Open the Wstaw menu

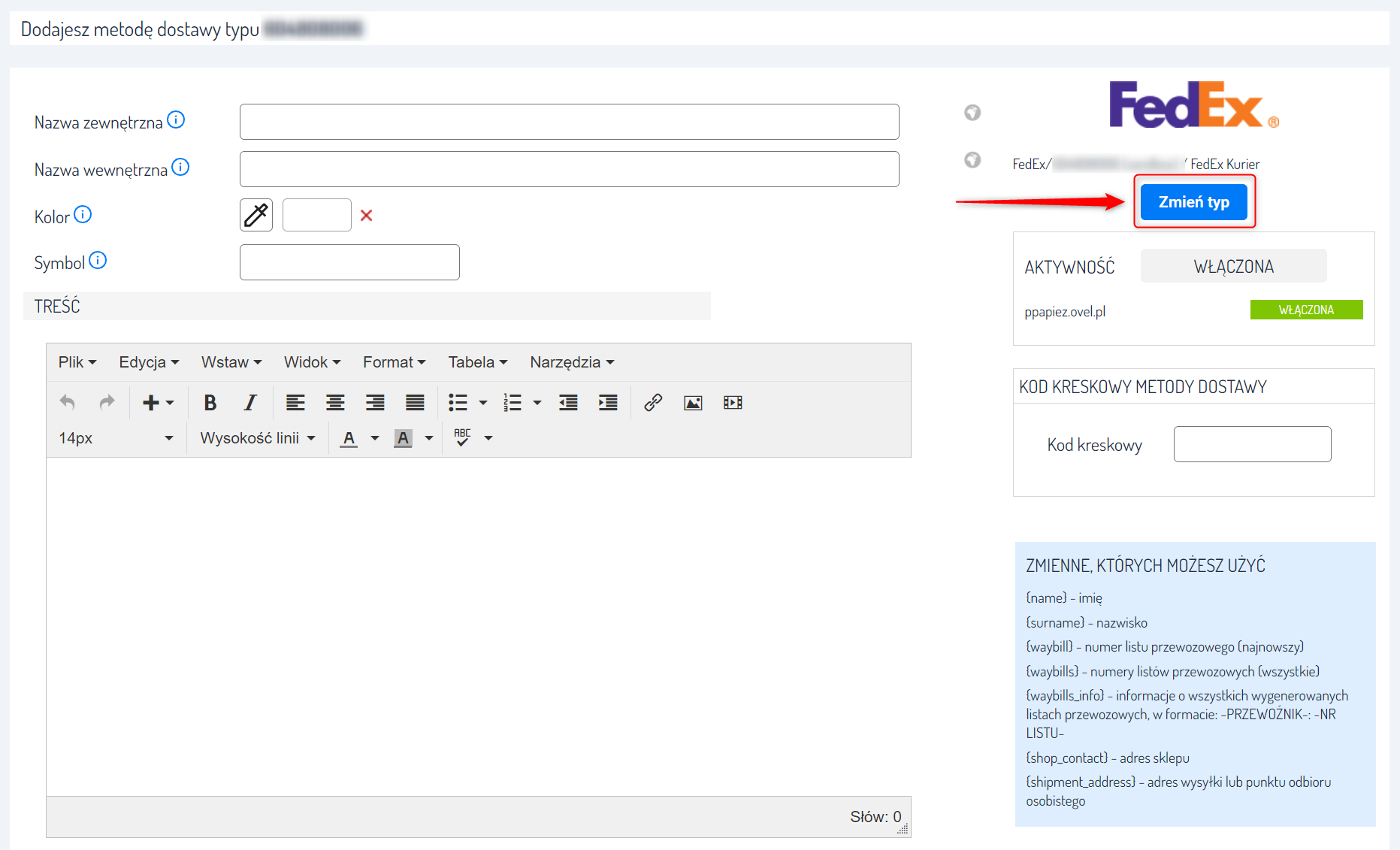pyautogui.click(x=231, y=362)
